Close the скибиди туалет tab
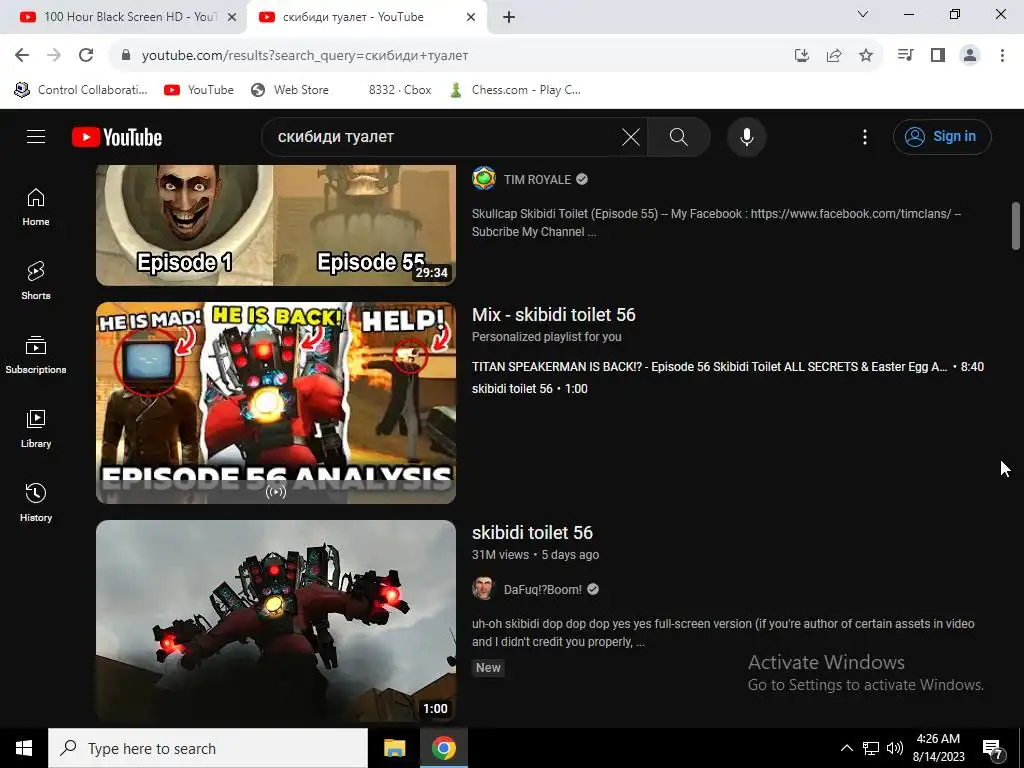This screenshot has height=768, width=1024. 471,18
